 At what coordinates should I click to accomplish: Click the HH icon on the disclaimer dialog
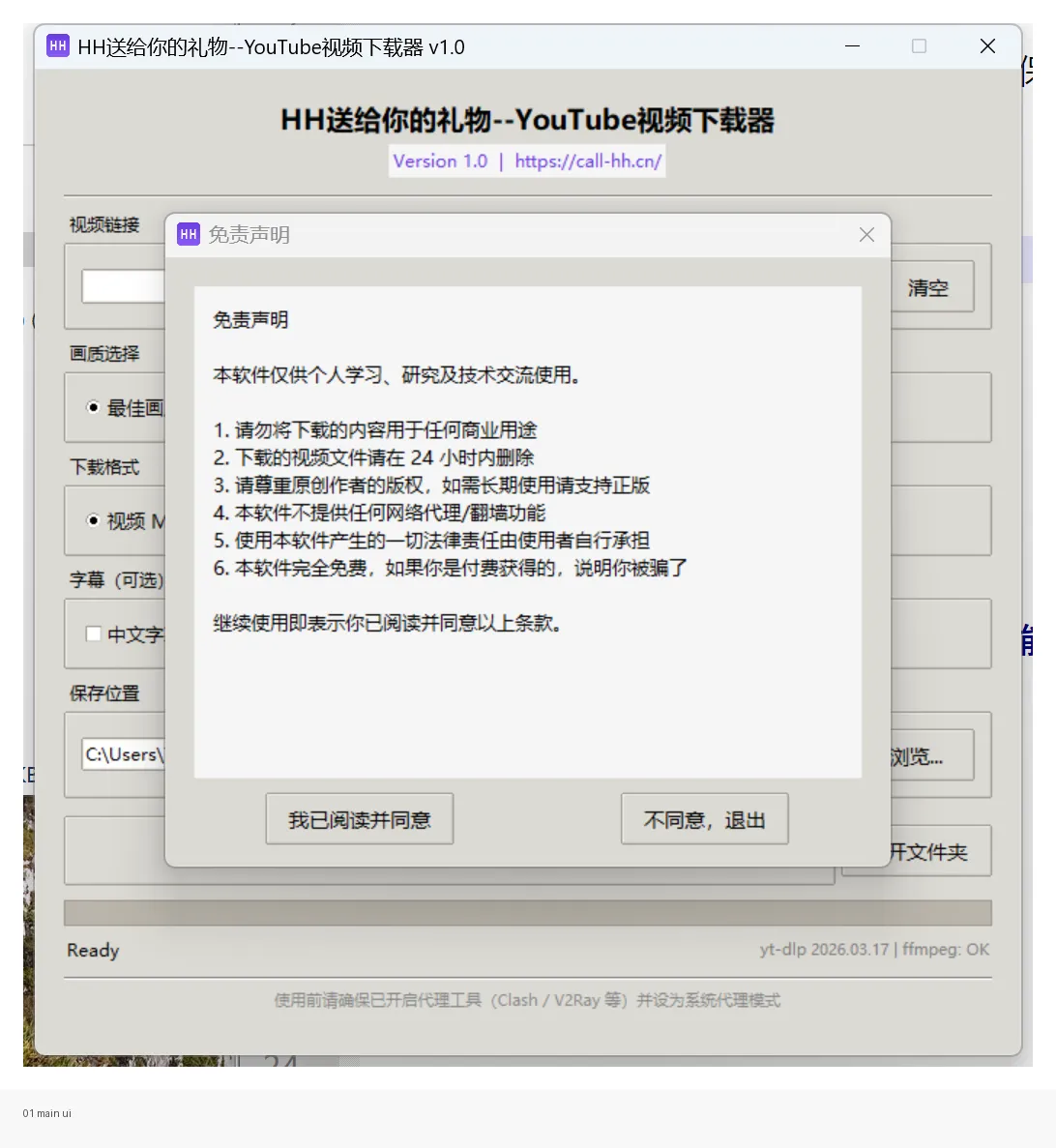(188, 234)
